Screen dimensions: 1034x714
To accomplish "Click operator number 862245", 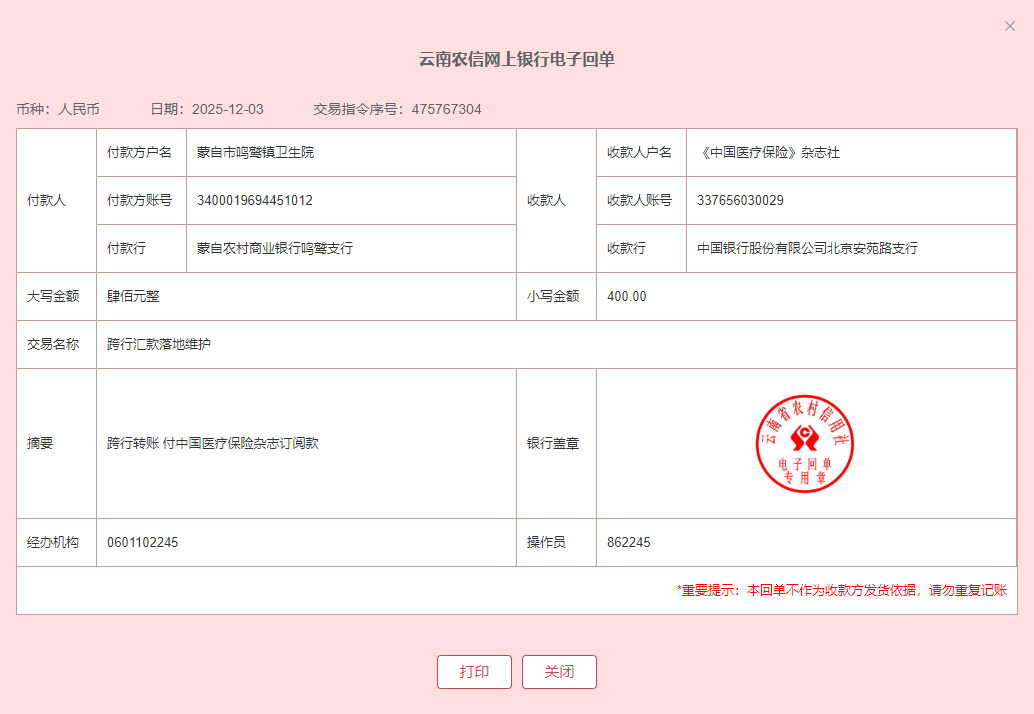I will 628,543.
